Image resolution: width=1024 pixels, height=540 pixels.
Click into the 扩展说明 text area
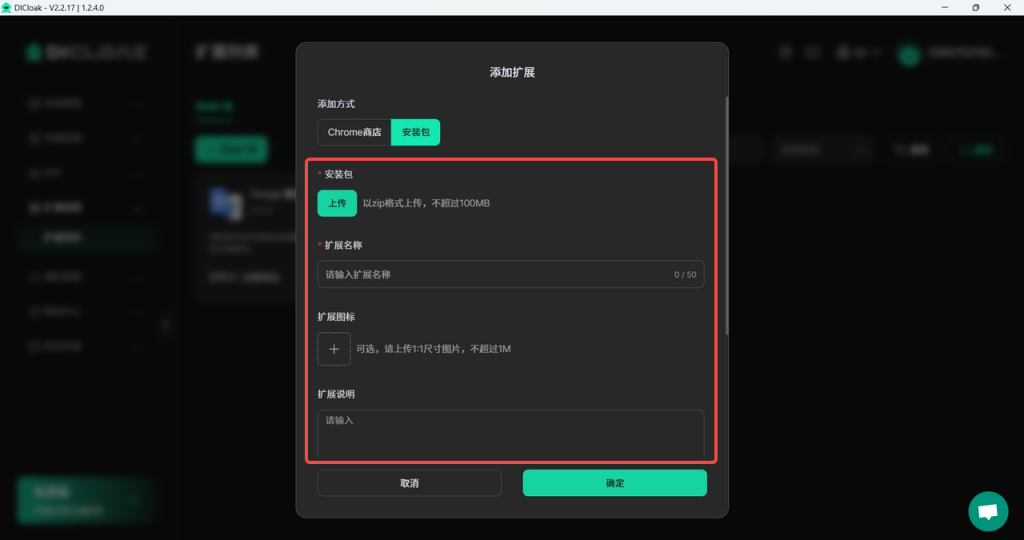coord(510,434)
